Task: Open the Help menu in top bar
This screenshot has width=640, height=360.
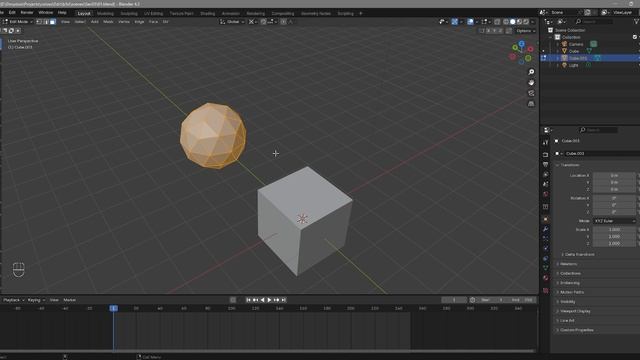Action: click(62, 13)
